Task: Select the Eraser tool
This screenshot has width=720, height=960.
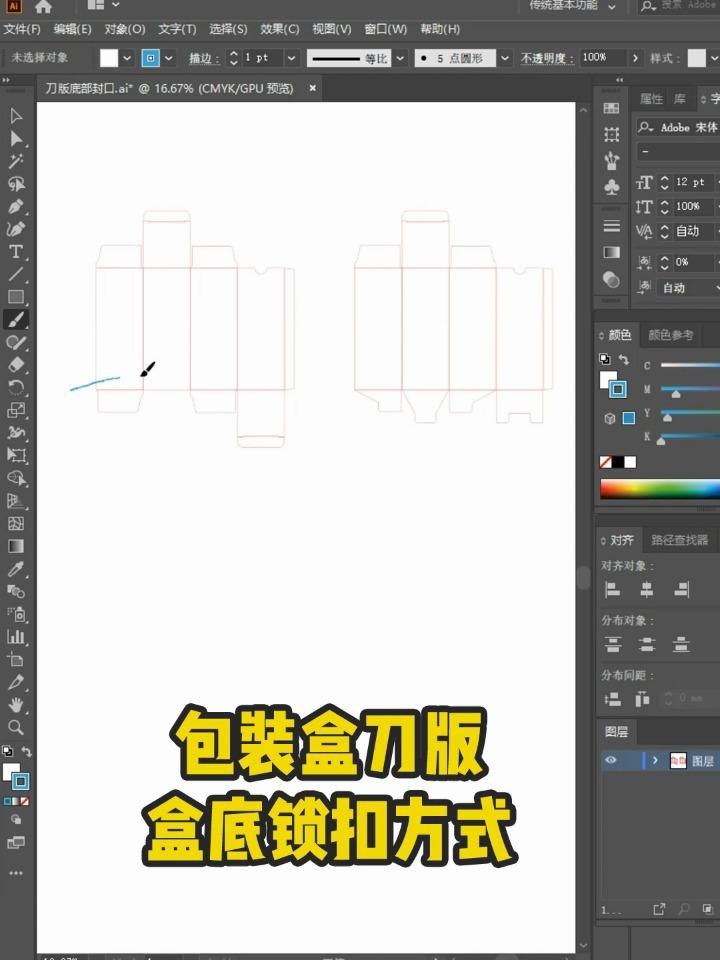Action: click(16, 365)
